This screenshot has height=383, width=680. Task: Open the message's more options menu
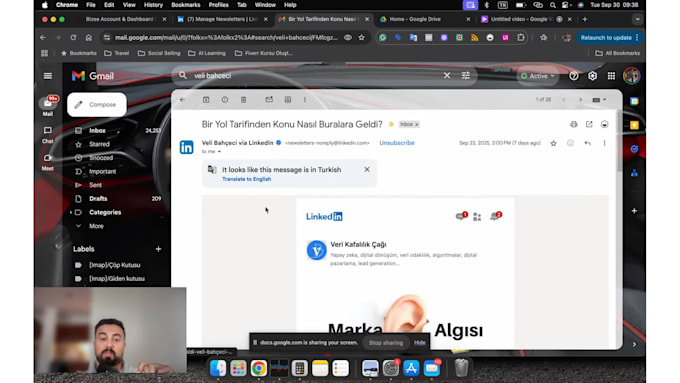coord(604,143)
